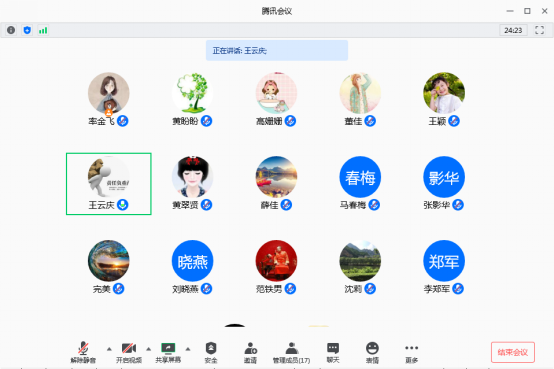Click the blue security shield icon
The height and width of the screenshot is (369, 554).
click(x=27, y=30)
